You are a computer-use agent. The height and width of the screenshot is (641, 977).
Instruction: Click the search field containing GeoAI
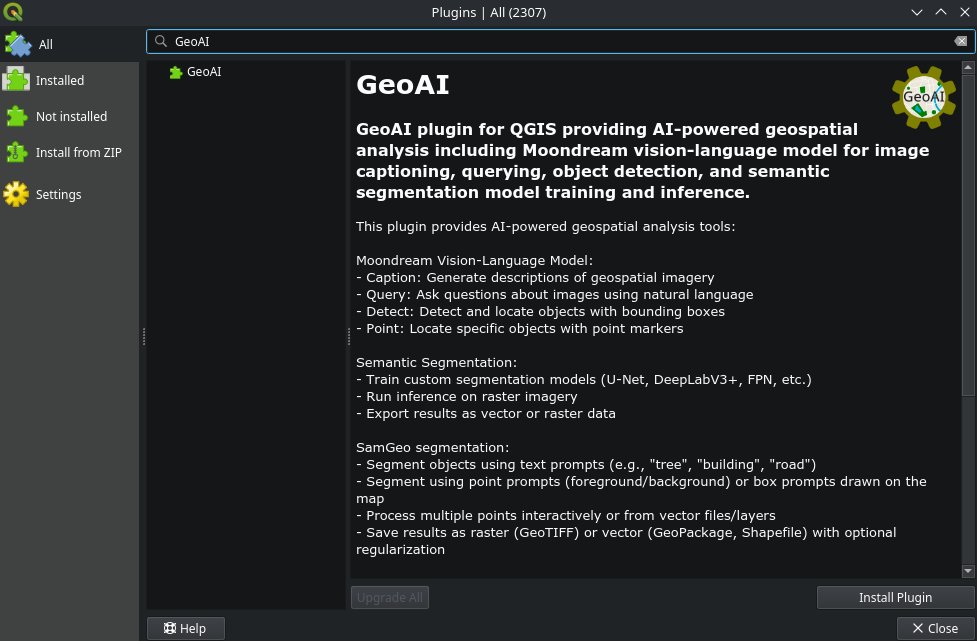(550, 41)
